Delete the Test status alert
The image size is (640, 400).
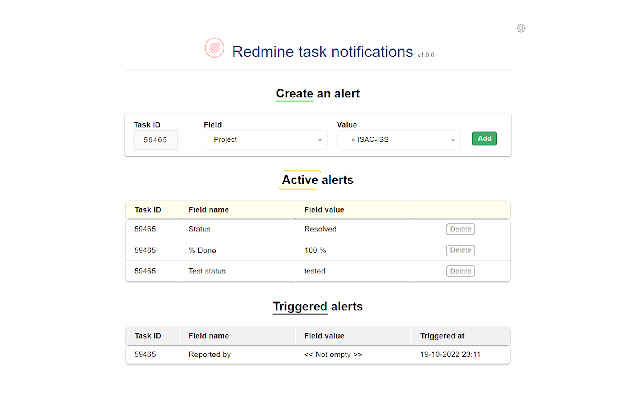point(460,271)
